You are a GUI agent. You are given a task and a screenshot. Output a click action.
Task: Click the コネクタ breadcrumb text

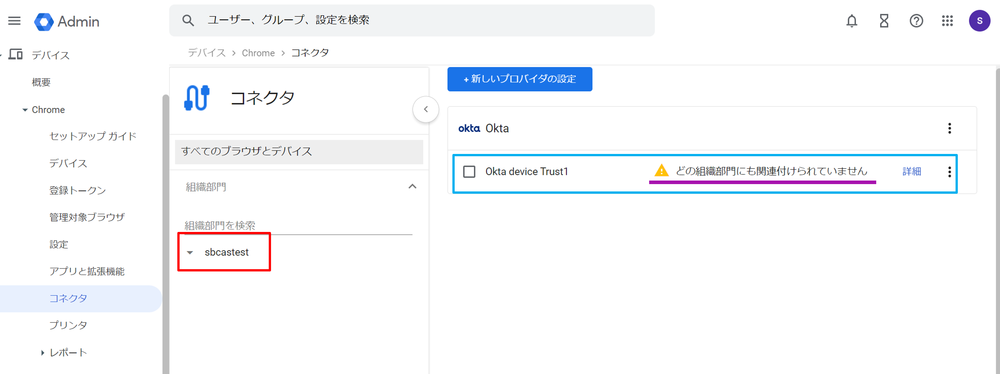point(310,53)
